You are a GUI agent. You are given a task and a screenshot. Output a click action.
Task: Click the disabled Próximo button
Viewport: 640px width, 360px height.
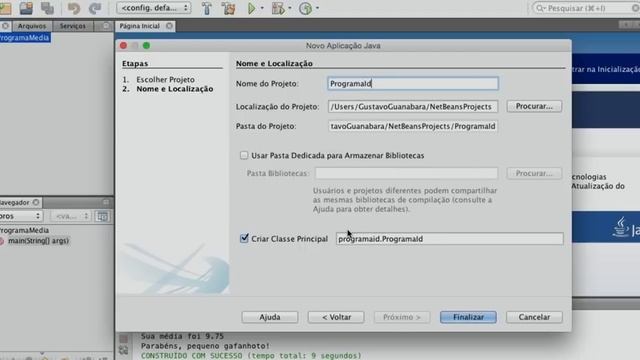[402, 317]
